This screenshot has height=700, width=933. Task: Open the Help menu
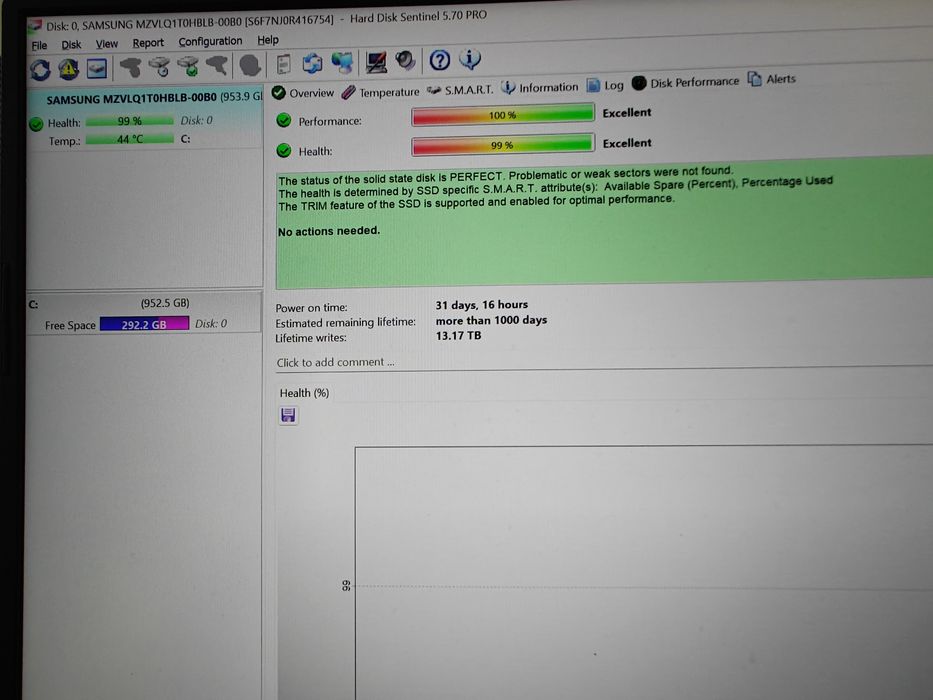coord(268,40)
